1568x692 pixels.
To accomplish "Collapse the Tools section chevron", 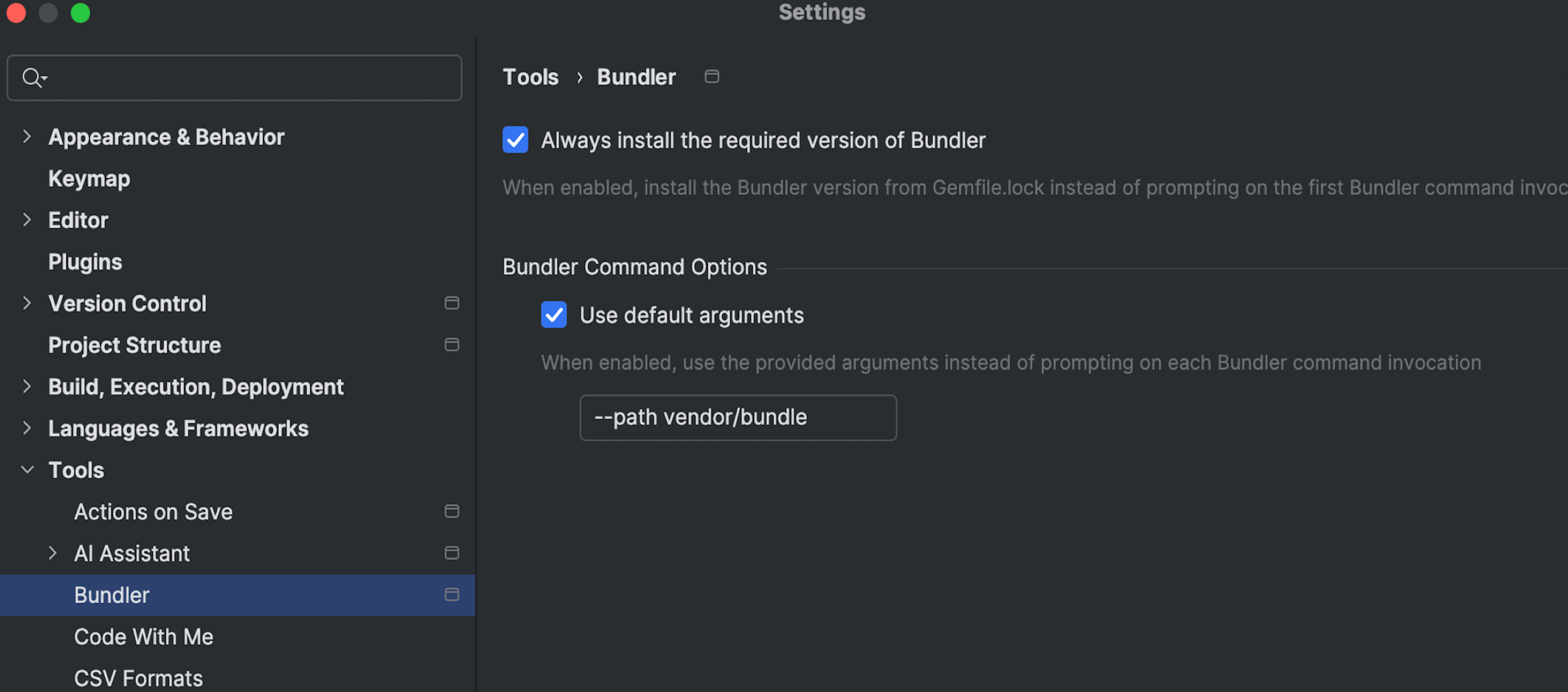I will tap(27, 469).
